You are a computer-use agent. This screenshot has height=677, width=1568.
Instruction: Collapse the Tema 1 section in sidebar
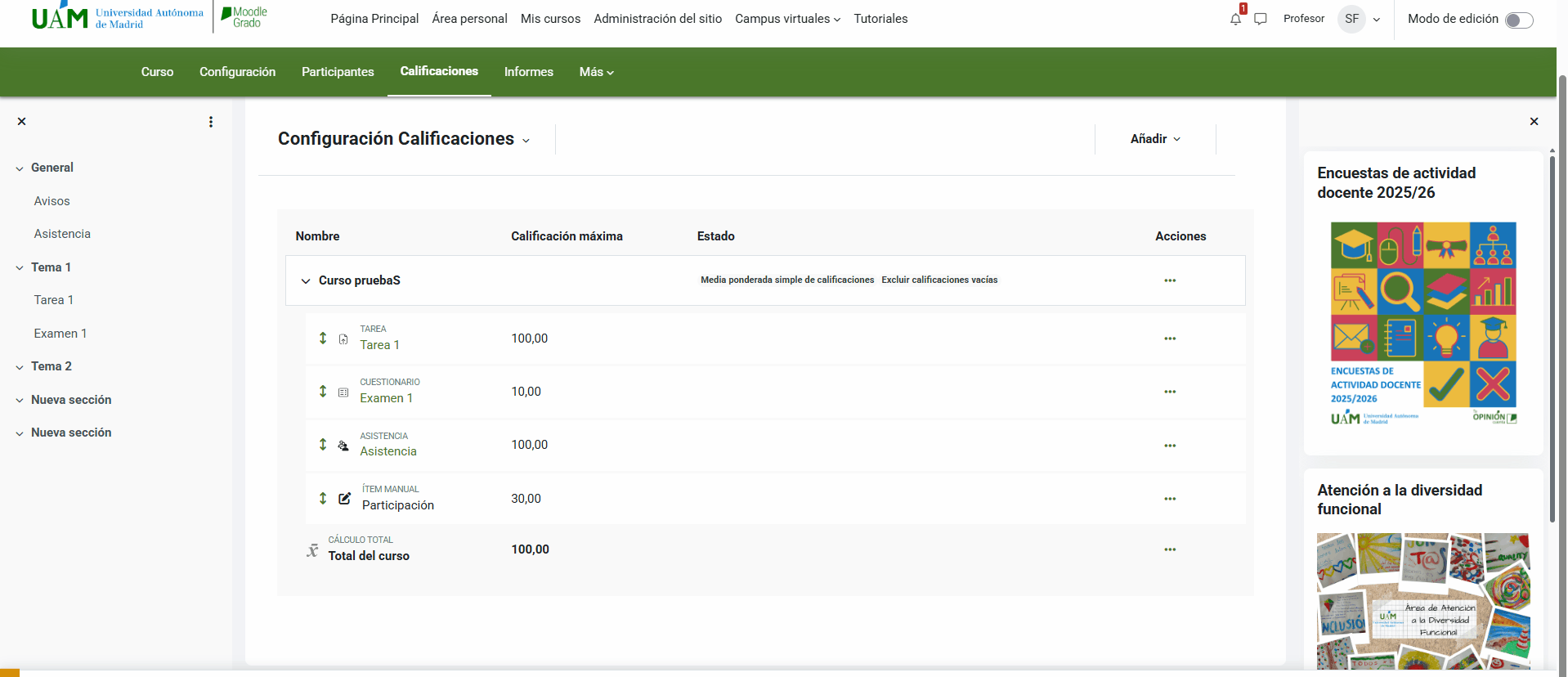[20, 267]
